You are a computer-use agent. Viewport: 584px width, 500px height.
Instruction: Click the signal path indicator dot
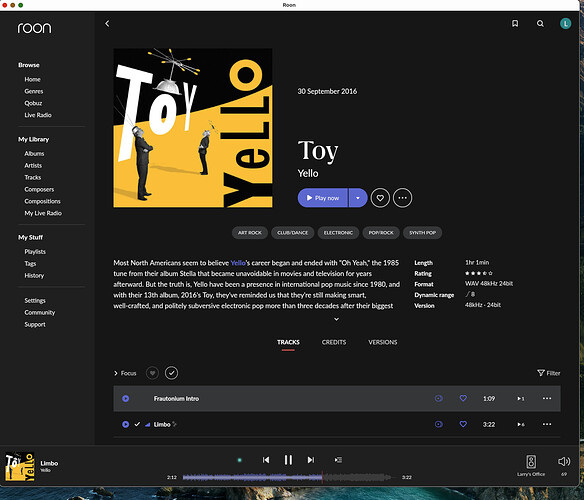pos(239,460)
